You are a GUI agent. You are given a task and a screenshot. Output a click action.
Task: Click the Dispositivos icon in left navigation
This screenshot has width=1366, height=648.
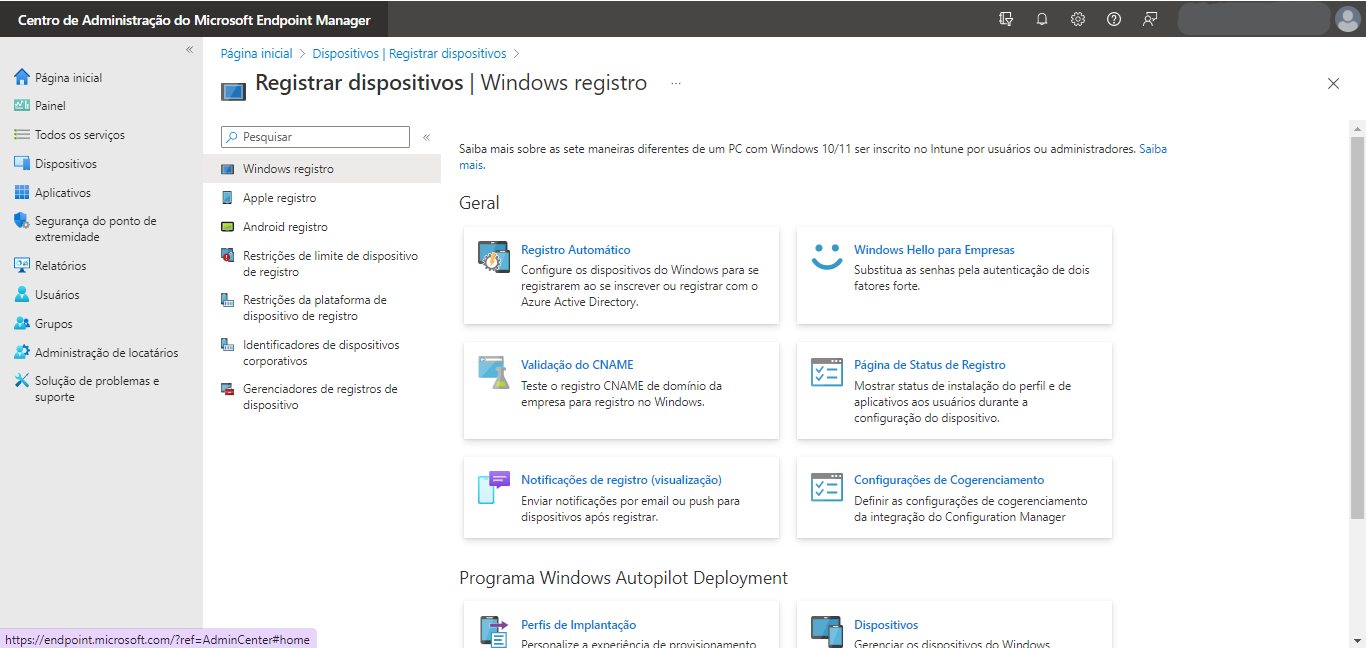click(22, 163)
